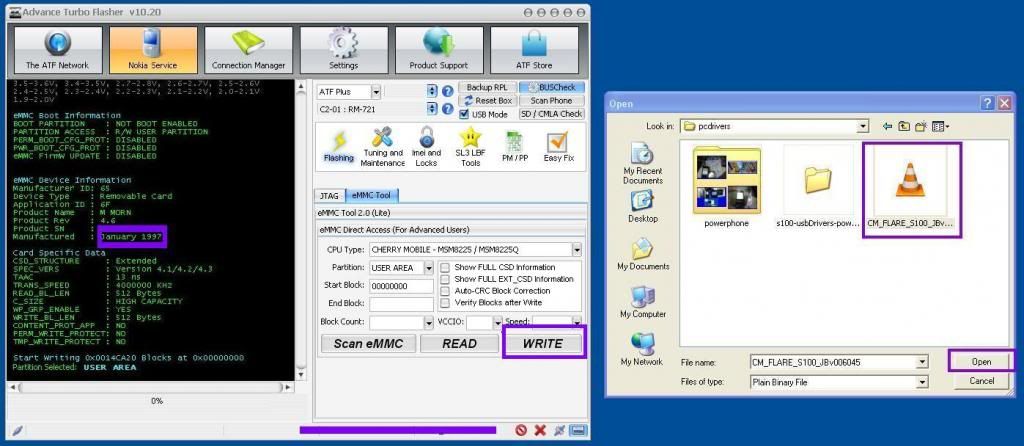Expand the CPU Type dropdown

[576, 249]
